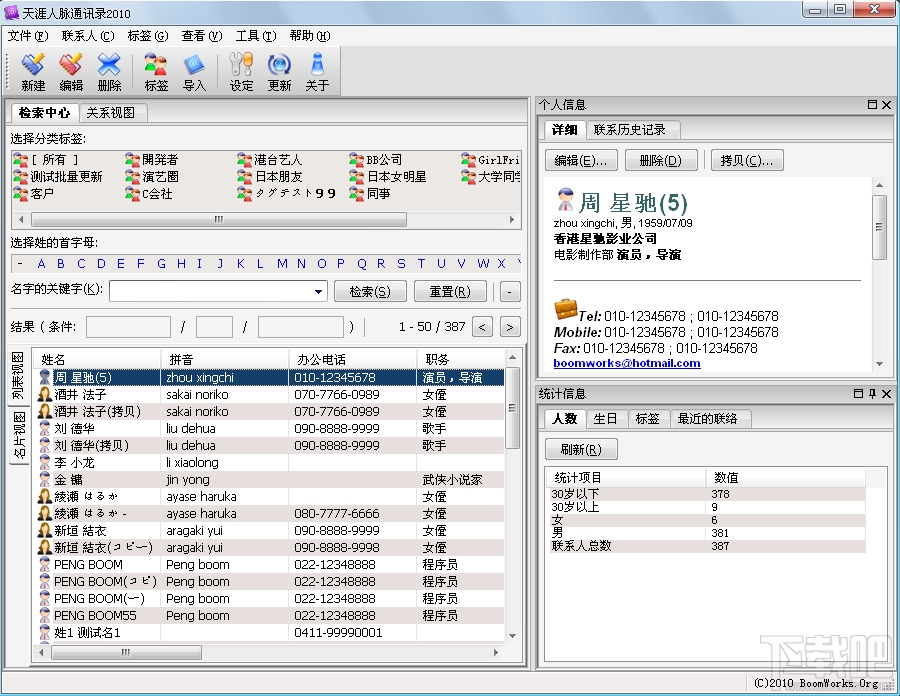Open the name keyword dropdown arrow
Screen dimensions: 900x696
(318, 291)
